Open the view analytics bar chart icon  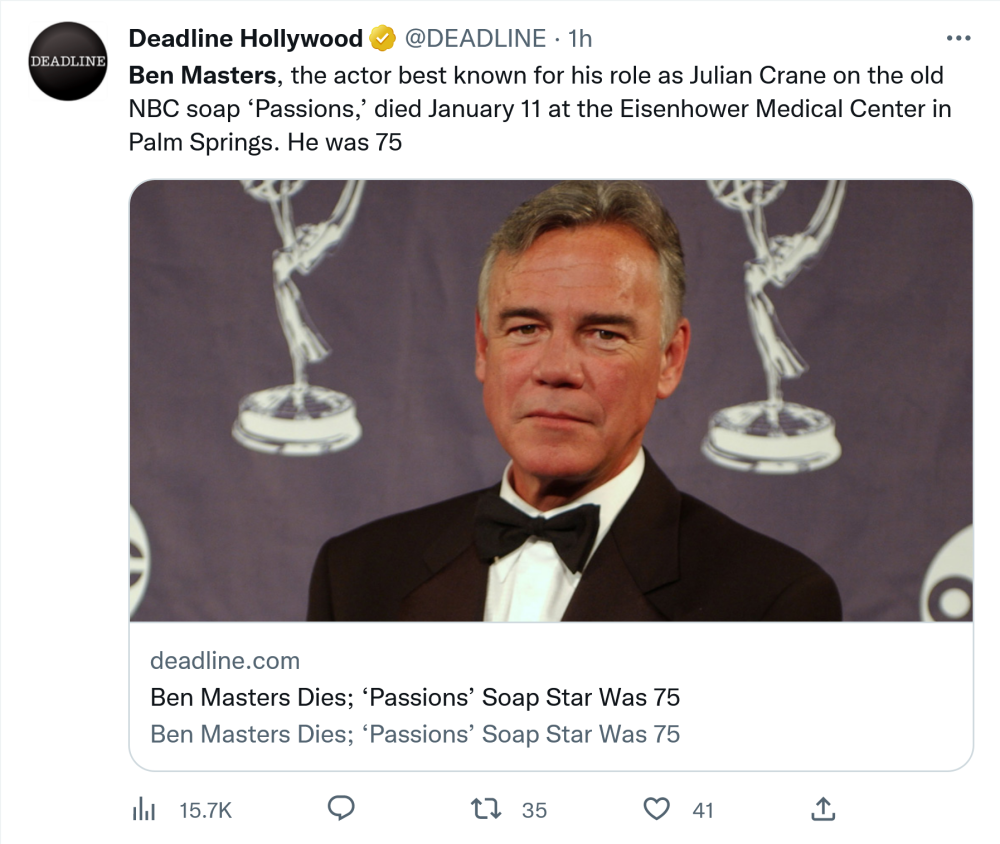[x=144, y=809]
